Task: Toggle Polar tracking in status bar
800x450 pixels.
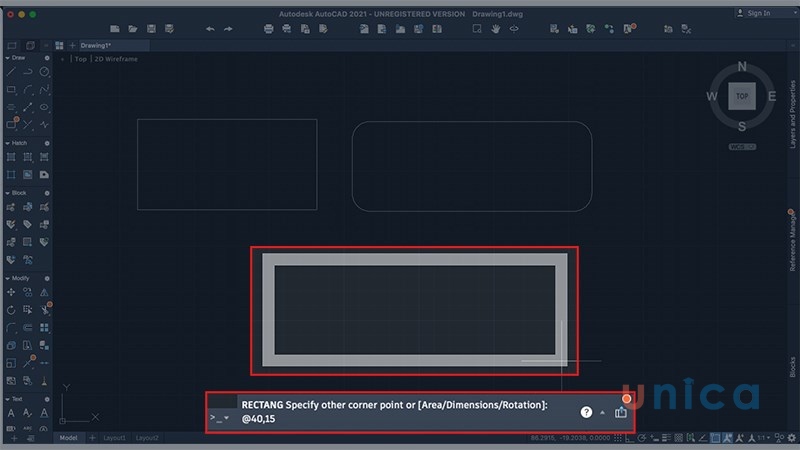Action: coord(642,438)
